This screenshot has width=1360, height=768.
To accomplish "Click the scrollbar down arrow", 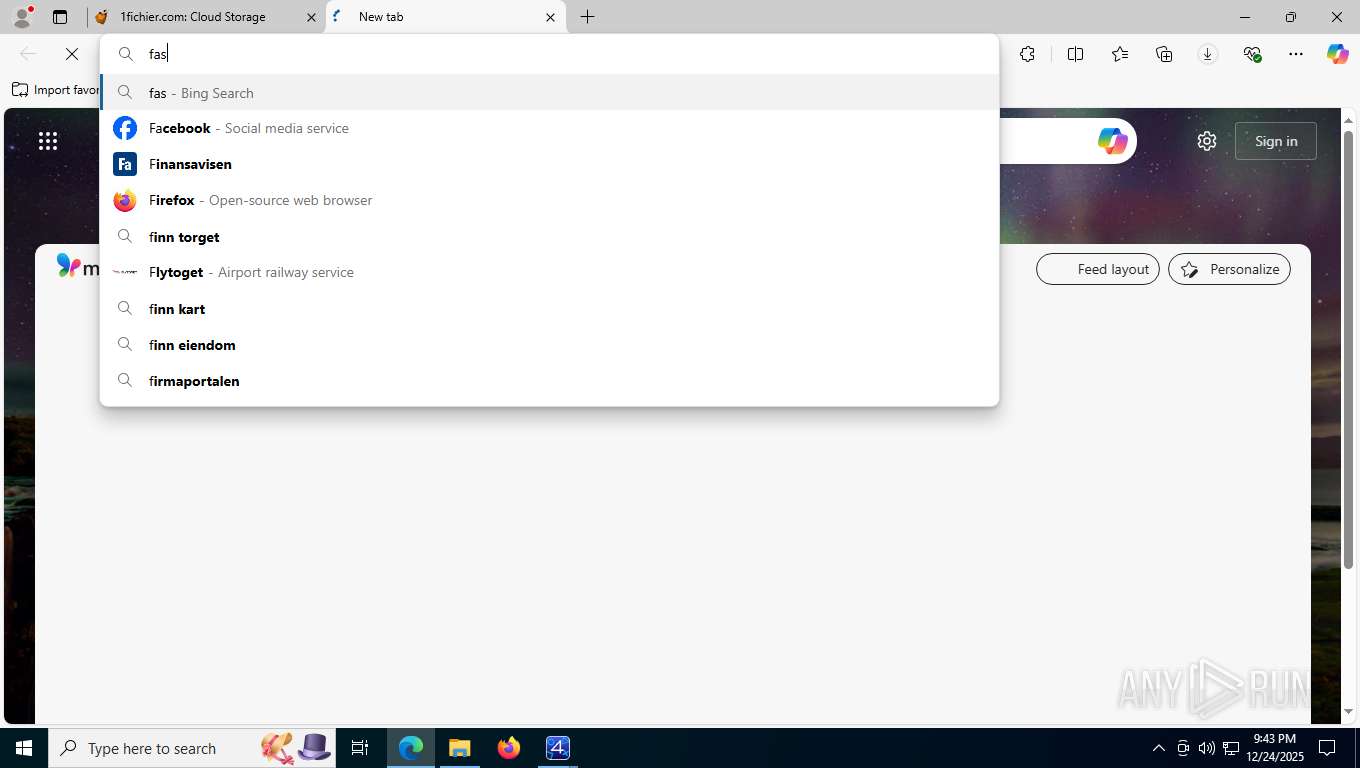I will coord(1348,712).
